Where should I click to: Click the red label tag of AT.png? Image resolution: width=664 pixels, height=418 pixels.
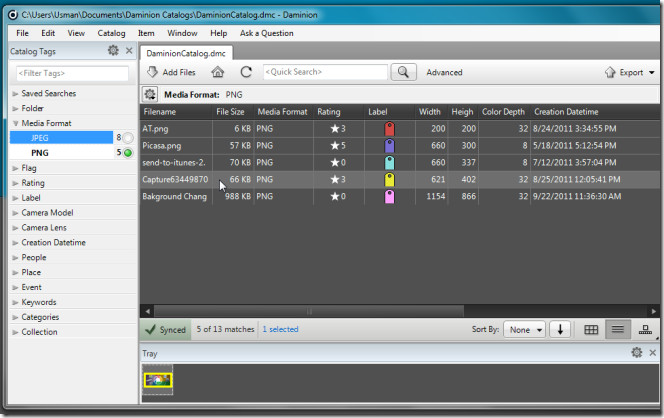pyautogui.click(x=389, y=129)
